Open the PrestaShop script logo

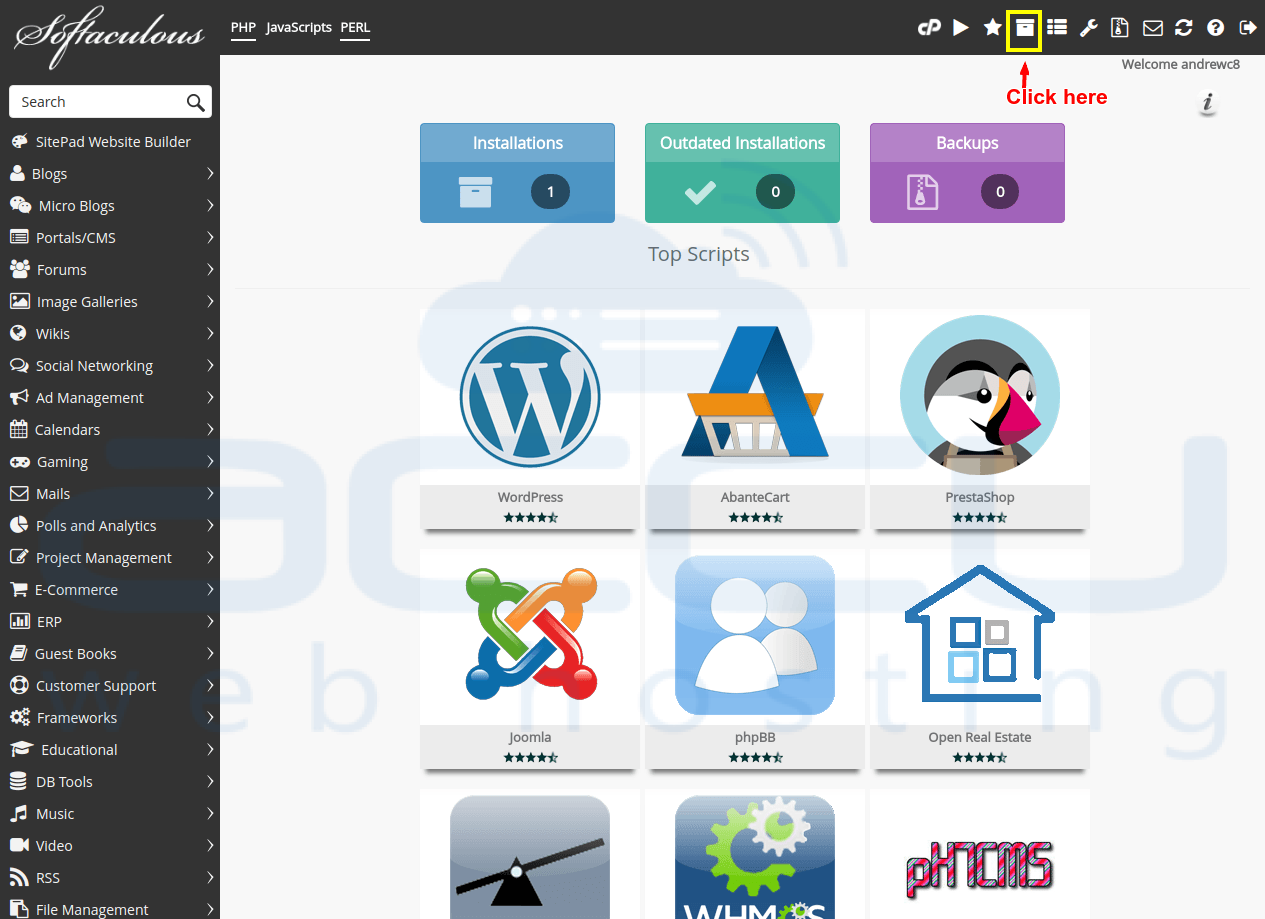point(980,396)
